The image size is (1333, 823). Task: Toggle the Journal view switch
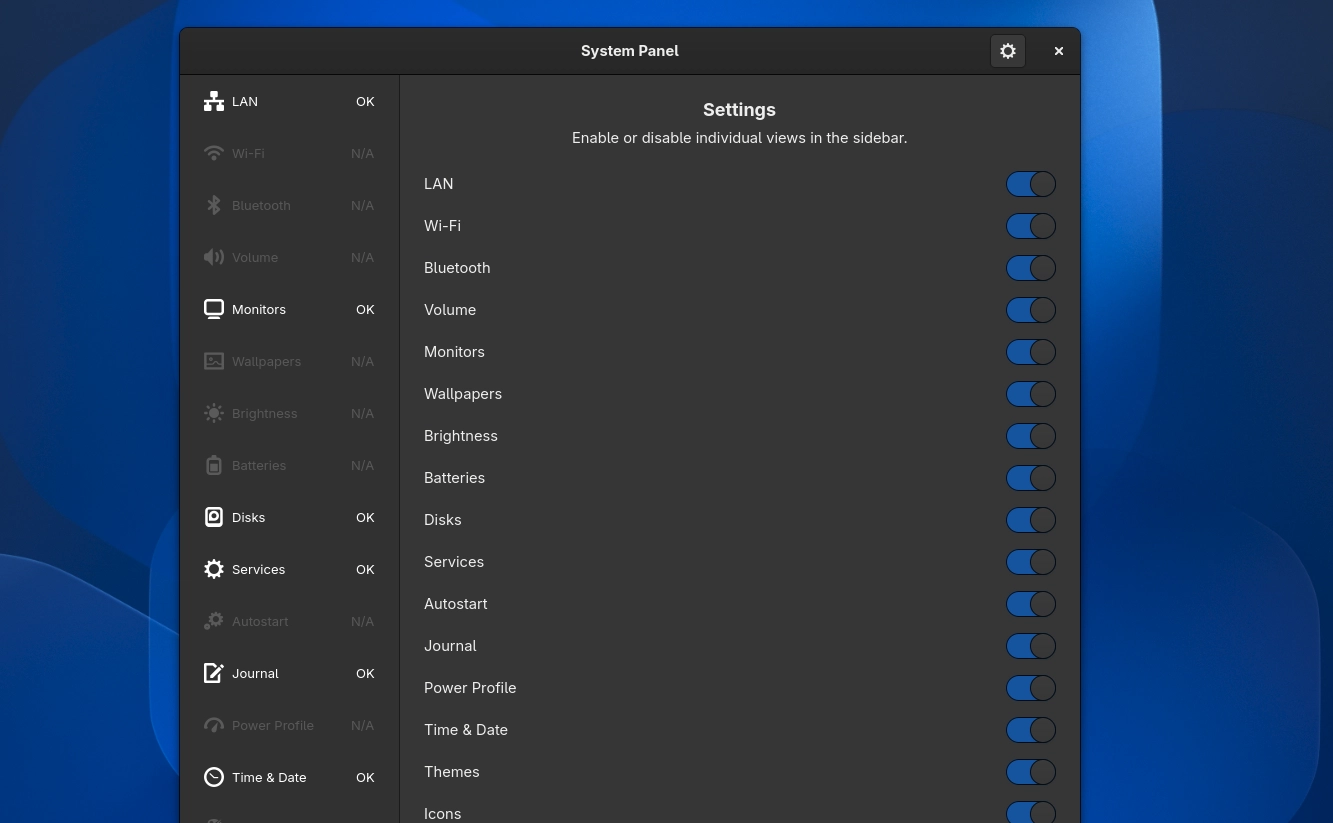tap(1031, 646)
